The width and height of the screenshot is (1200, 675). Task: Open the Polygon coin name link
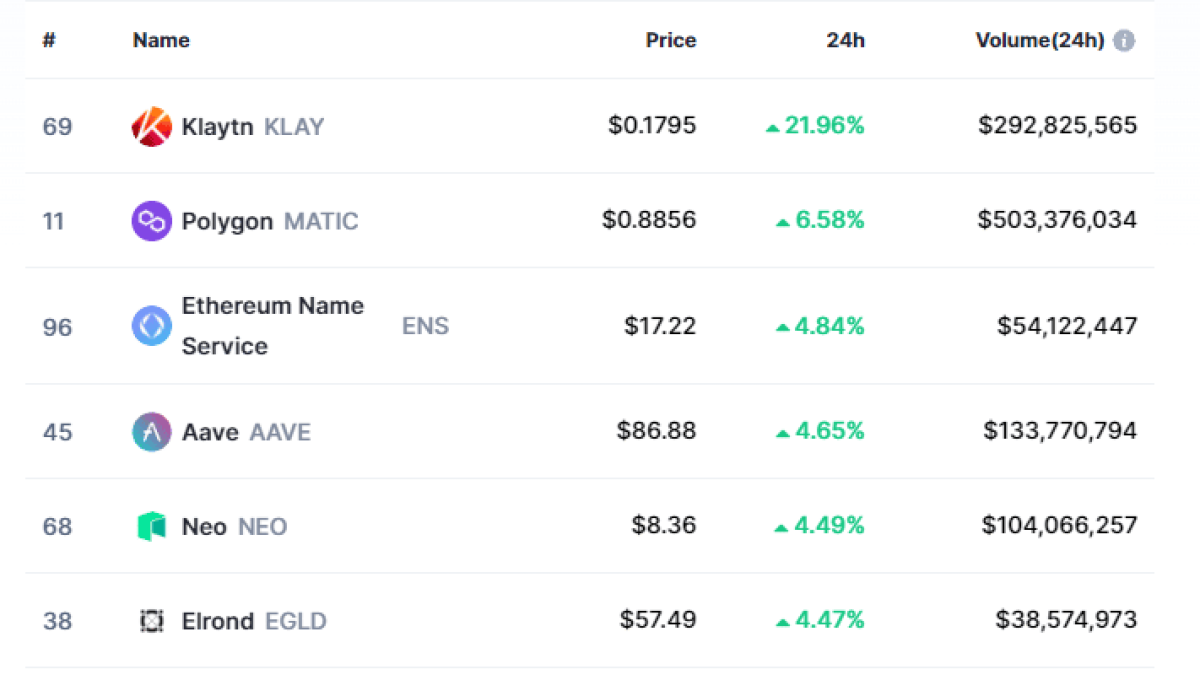click(x=227, y=221)
